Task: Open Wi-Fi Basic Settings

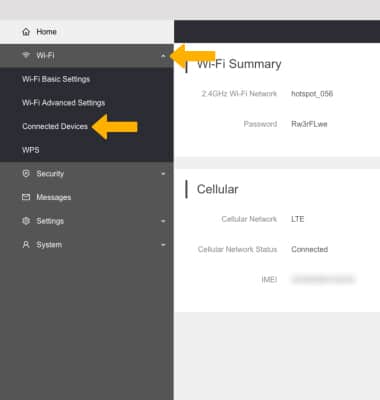Action: pyautogui.click(x=56, y=79)
